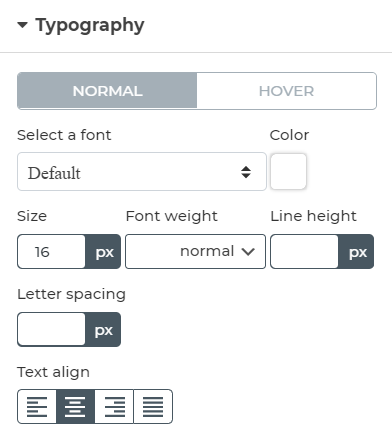Focus the Size input field

point(51,251)
